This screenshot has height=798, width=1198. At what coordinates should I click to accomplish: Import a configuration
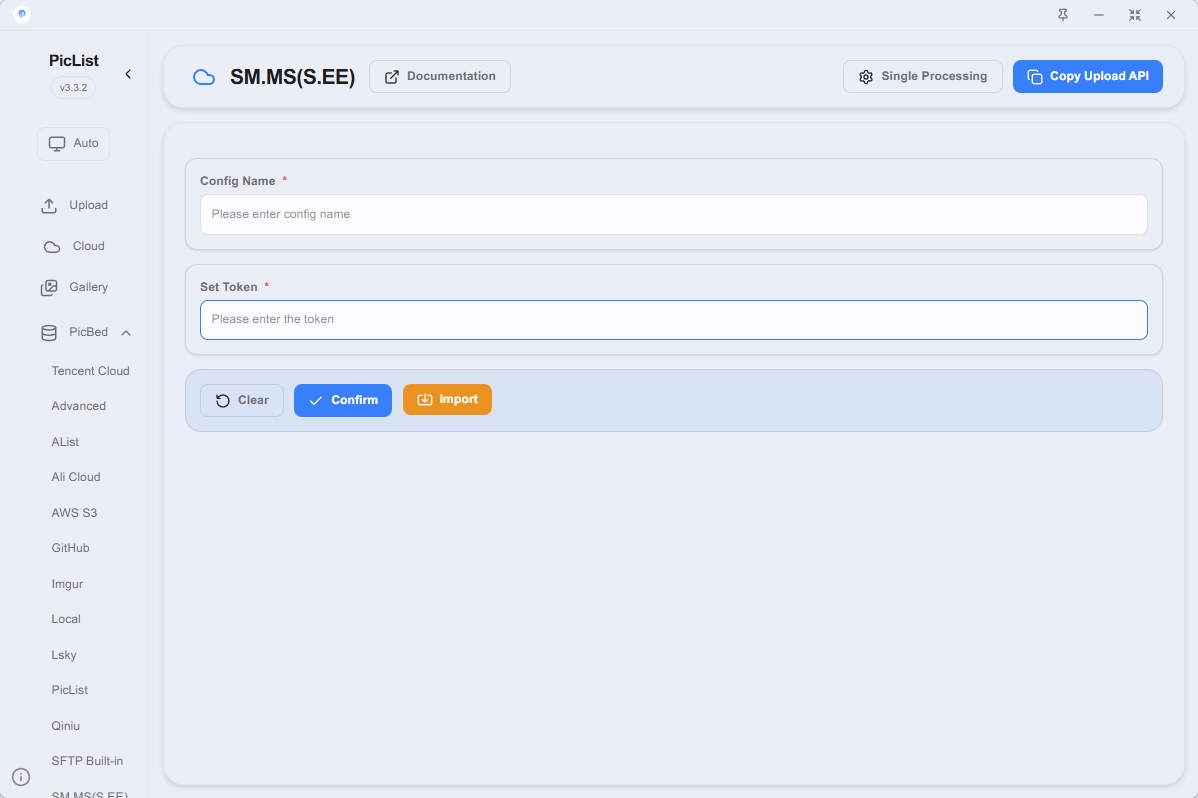point(447,400)
